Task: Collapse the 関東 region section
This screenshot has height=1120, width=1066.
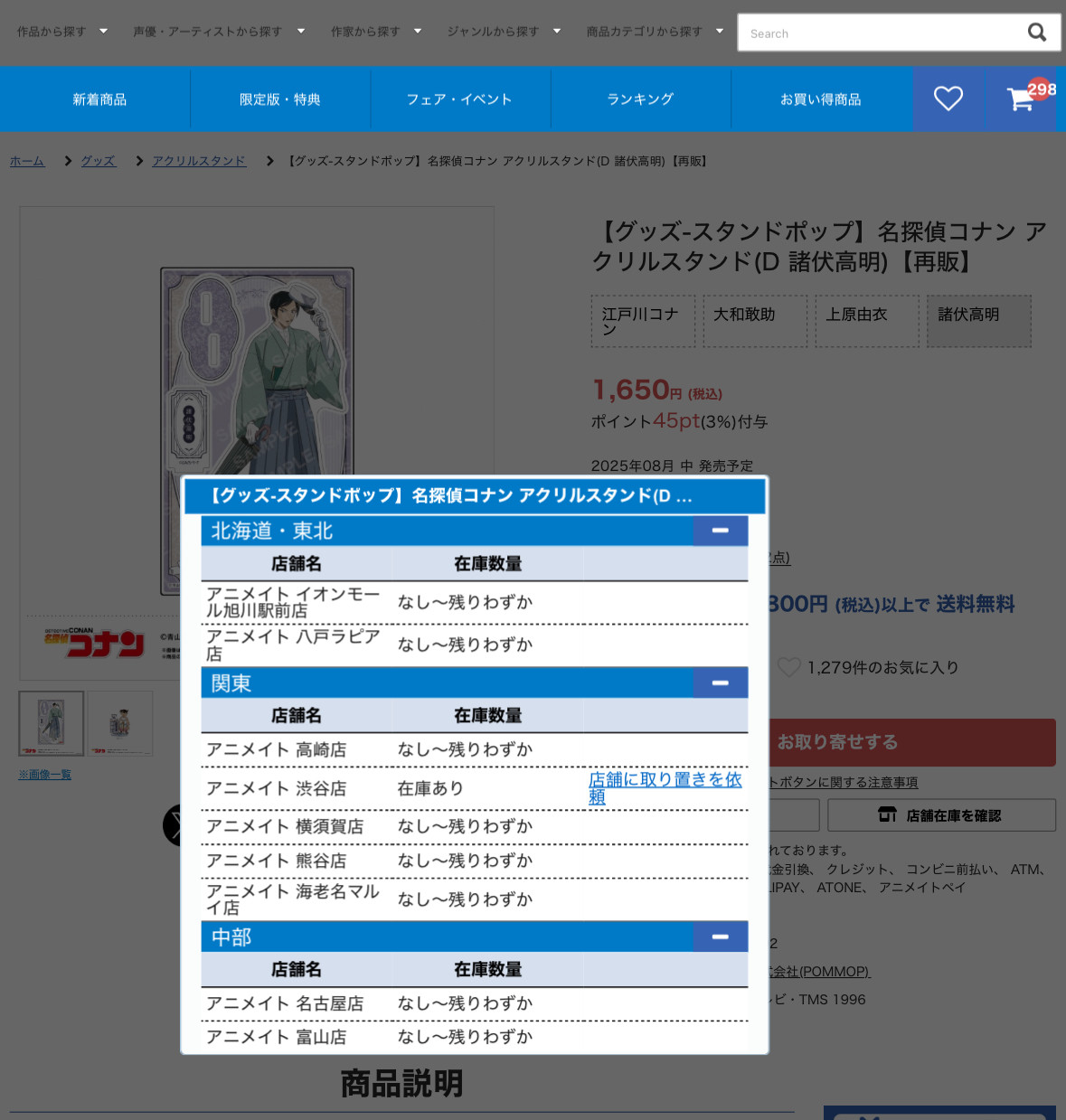Action: coord(720,682)
